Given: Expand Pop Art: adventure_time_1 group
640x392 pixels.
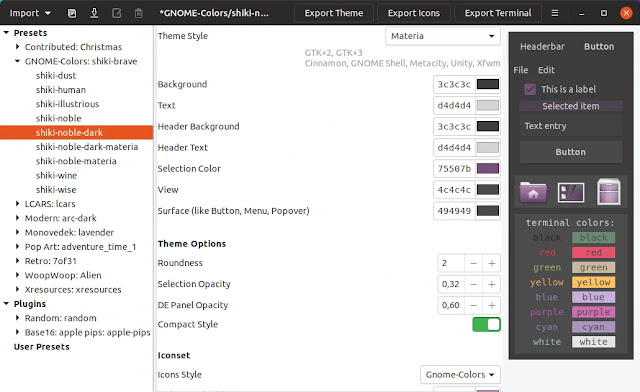Looking at the screenshot, I should [17, 247].
